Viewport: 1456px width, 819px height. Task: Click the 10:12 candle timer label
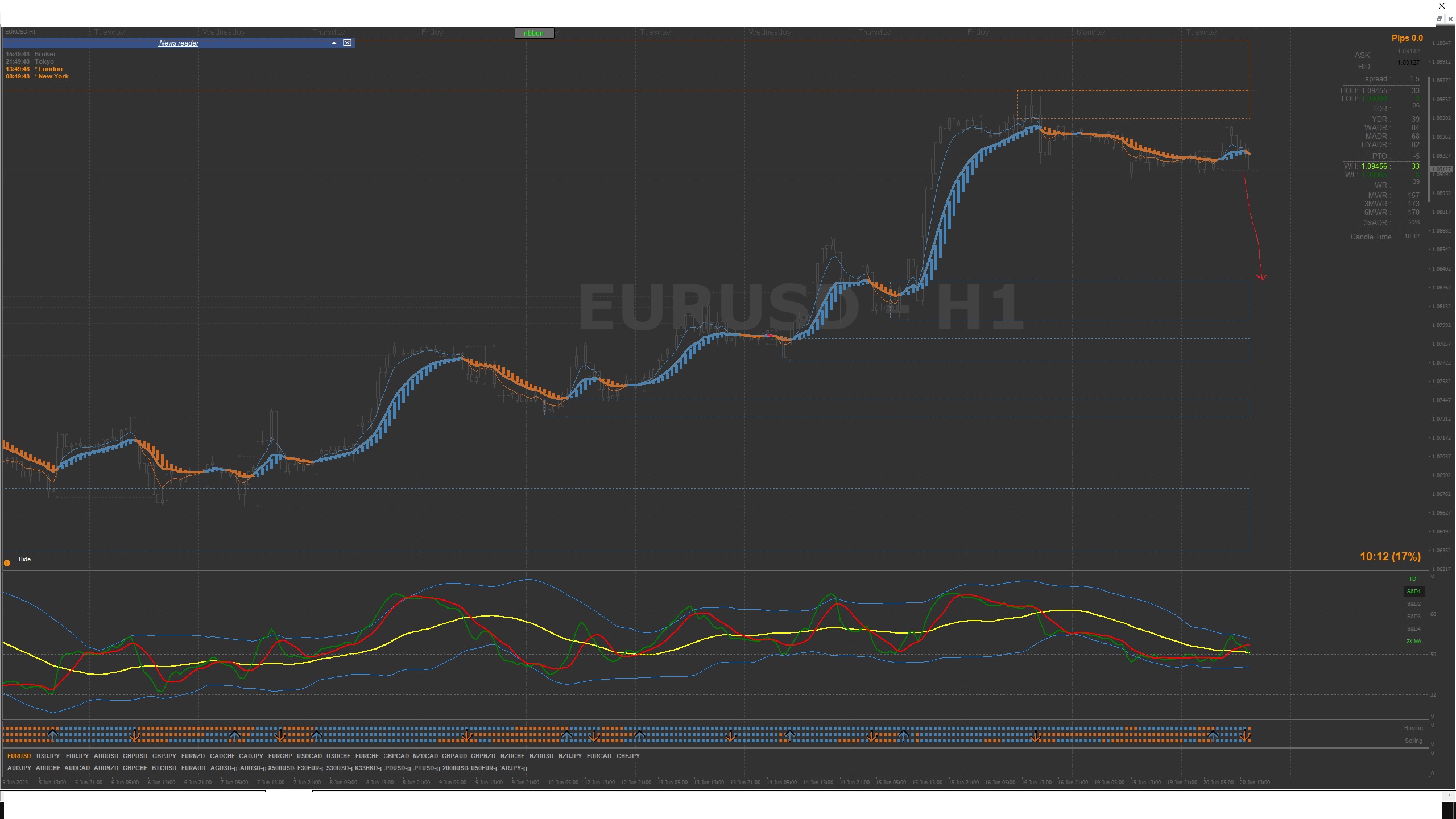(1390, 557)
